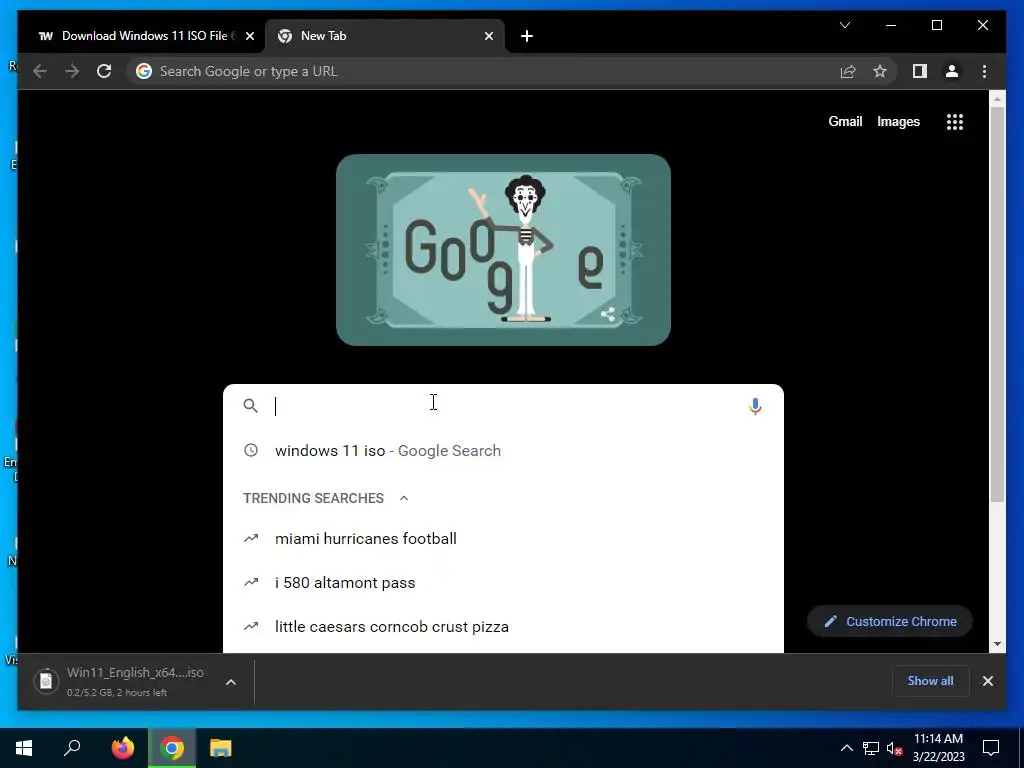
Task: Open Windows taskbar search
Action: click(x=72, y=748)
